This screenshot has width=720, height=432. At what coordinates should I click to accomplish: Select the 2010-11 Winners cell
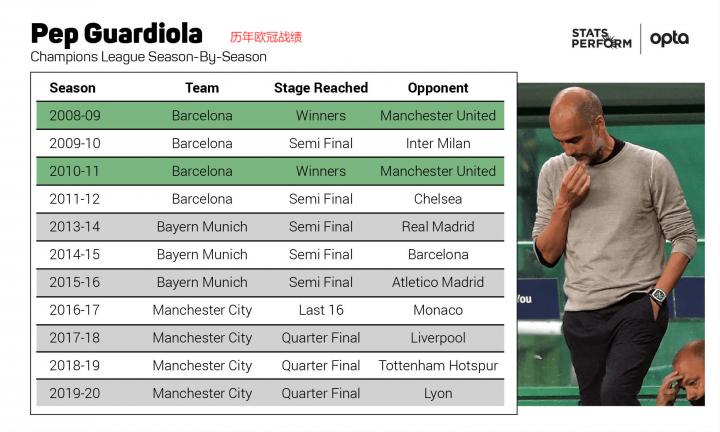(321, 171)
